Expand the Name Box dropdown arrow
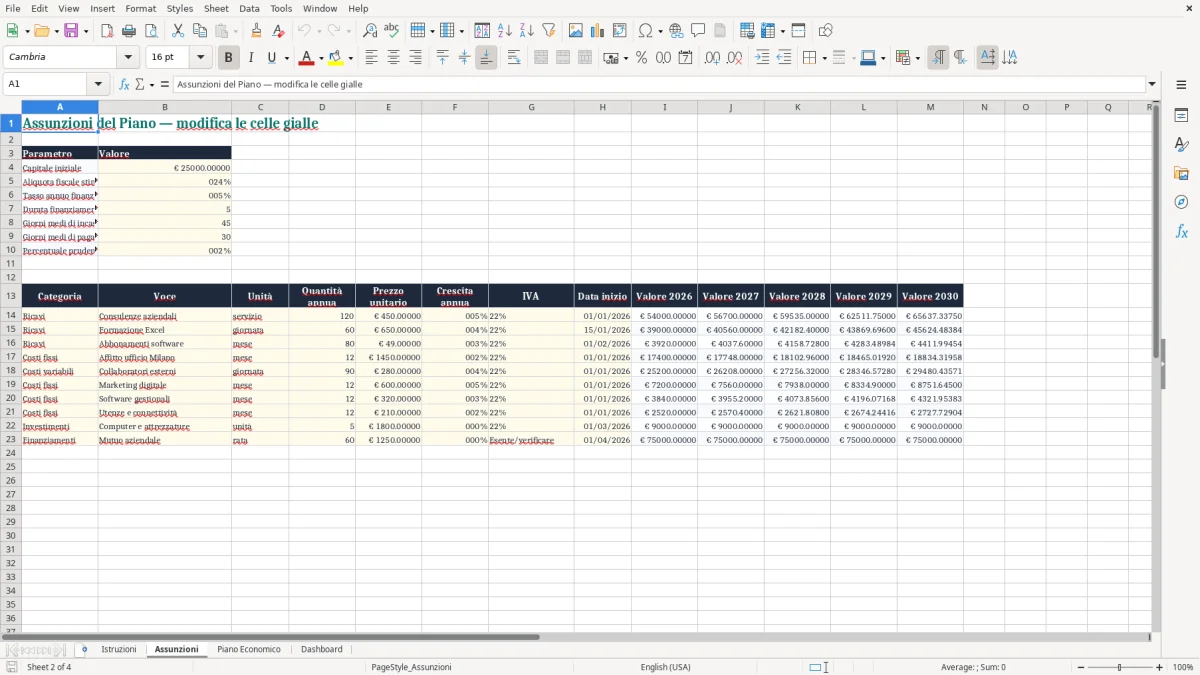This screenshot has width=1200, height=675. coord(98,84)
